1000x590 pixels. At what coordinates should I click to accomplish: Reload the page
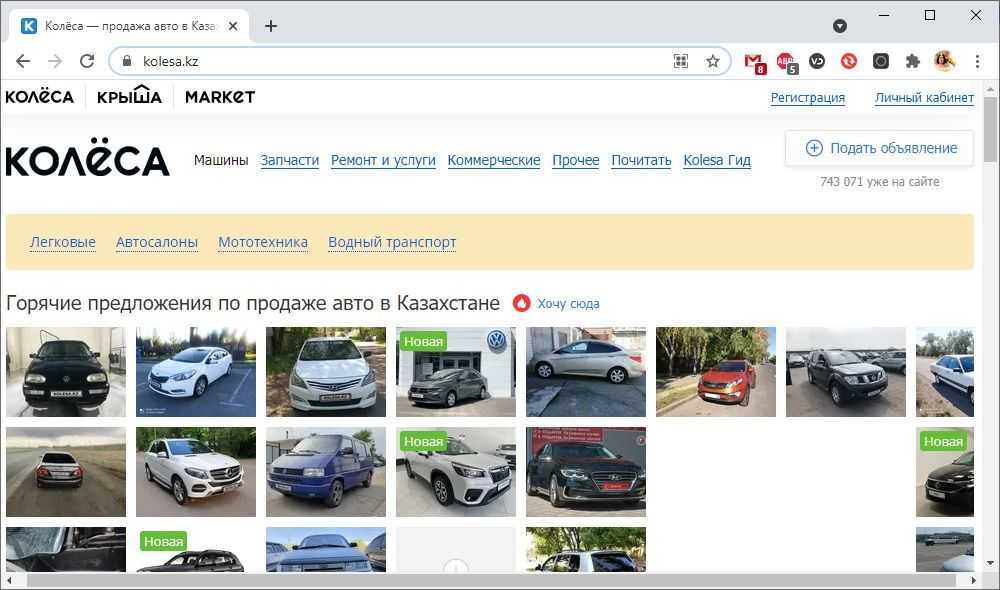(x=87, y=61)
